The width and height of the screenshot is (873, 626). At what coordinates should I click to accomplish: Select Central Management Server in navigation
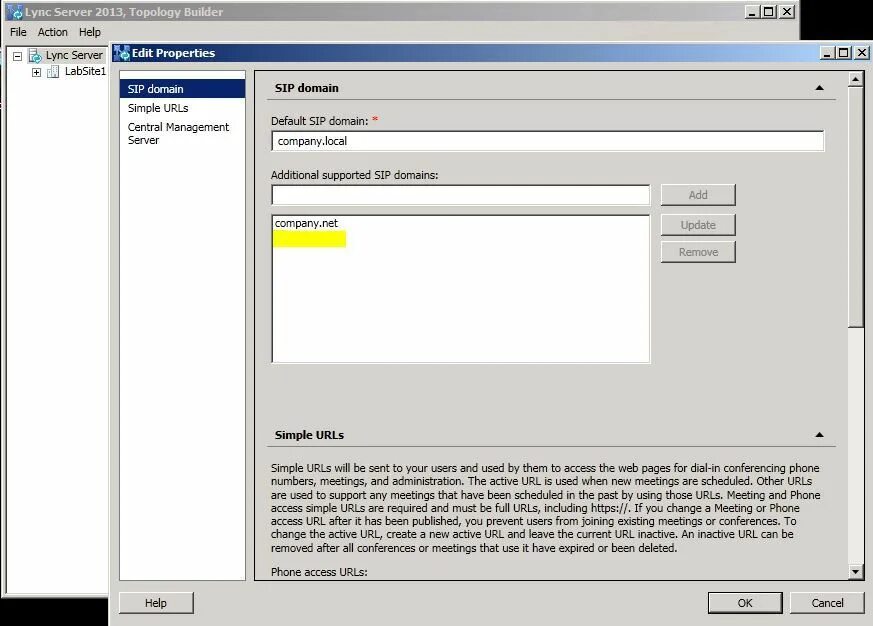point(183,134)
